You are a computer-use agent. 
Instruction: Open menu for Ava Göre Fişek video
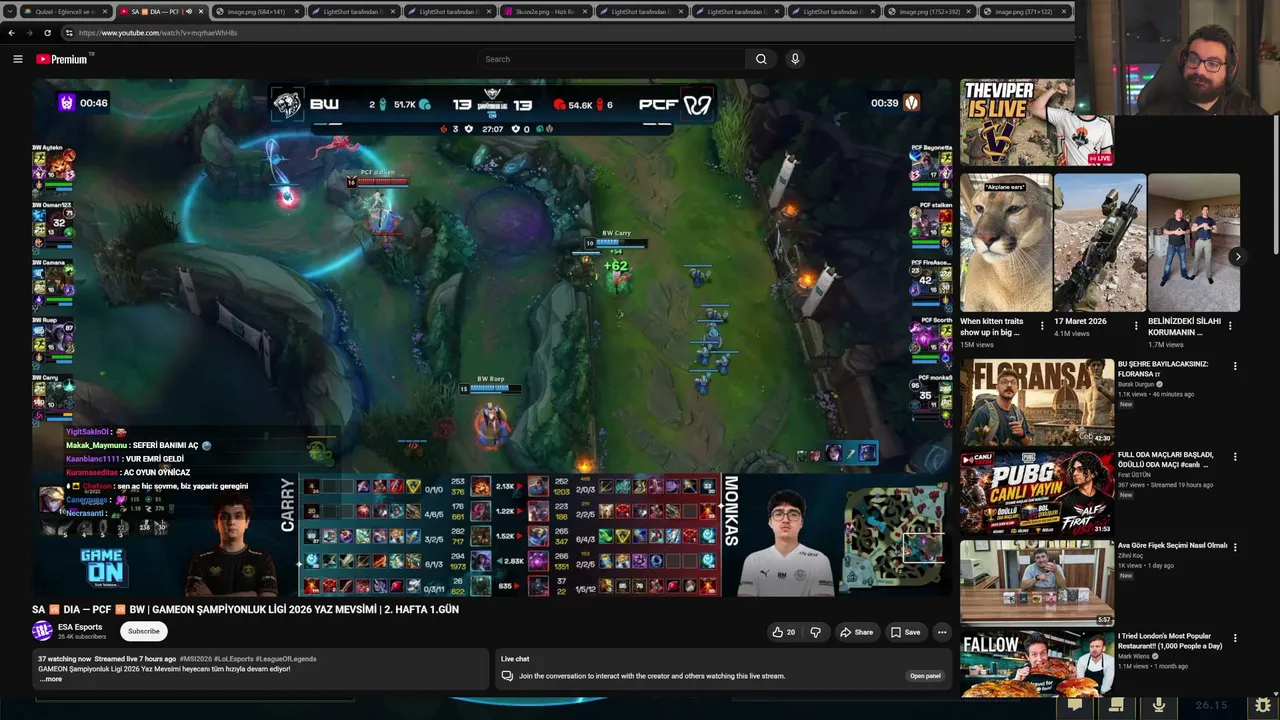(x=1235, y=548)
